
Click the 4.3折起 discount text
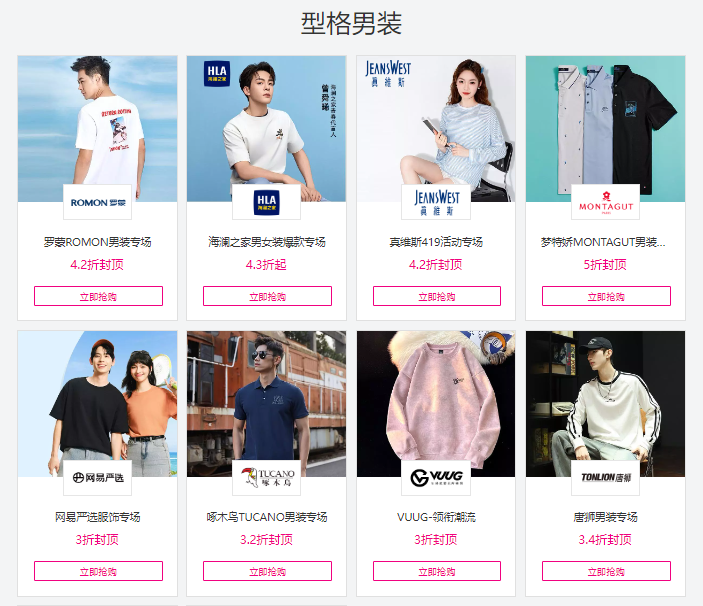266,264
